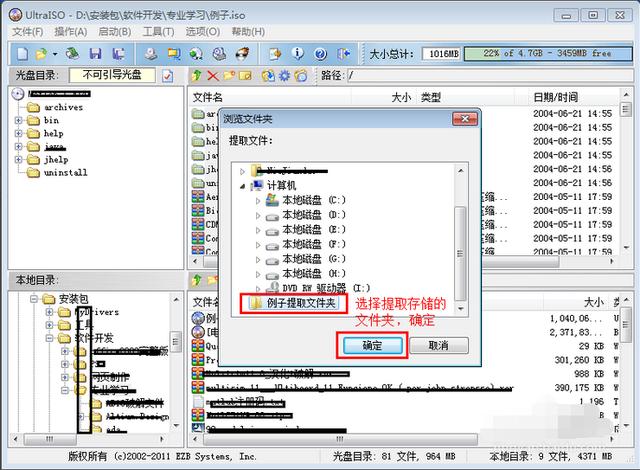Open the 选项(O) menu

(203, 32)
